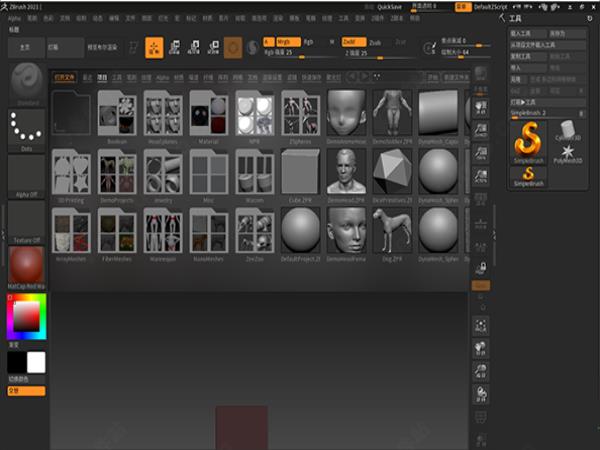Click the Home Page button
The width and height of the screenshot is (600, 450).
tap(26, 47)
